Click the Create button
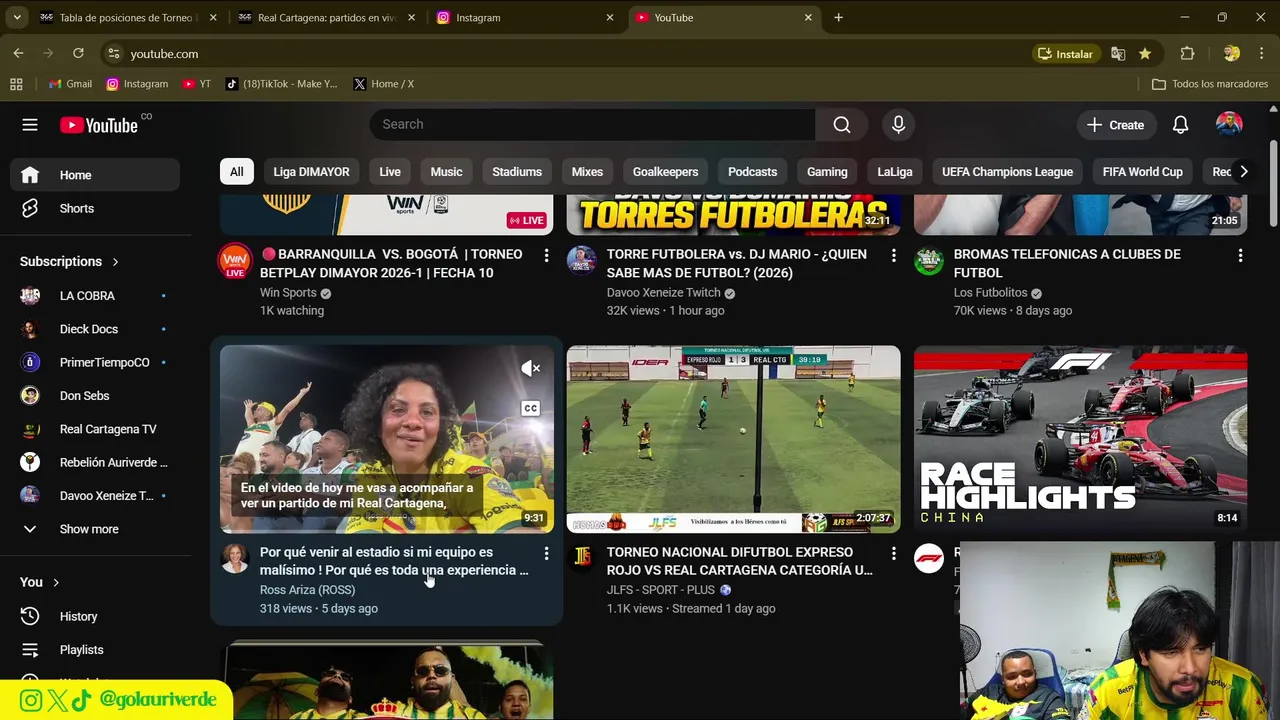The width and height of the screenshot is (1280, 720). coord(1116,125)
